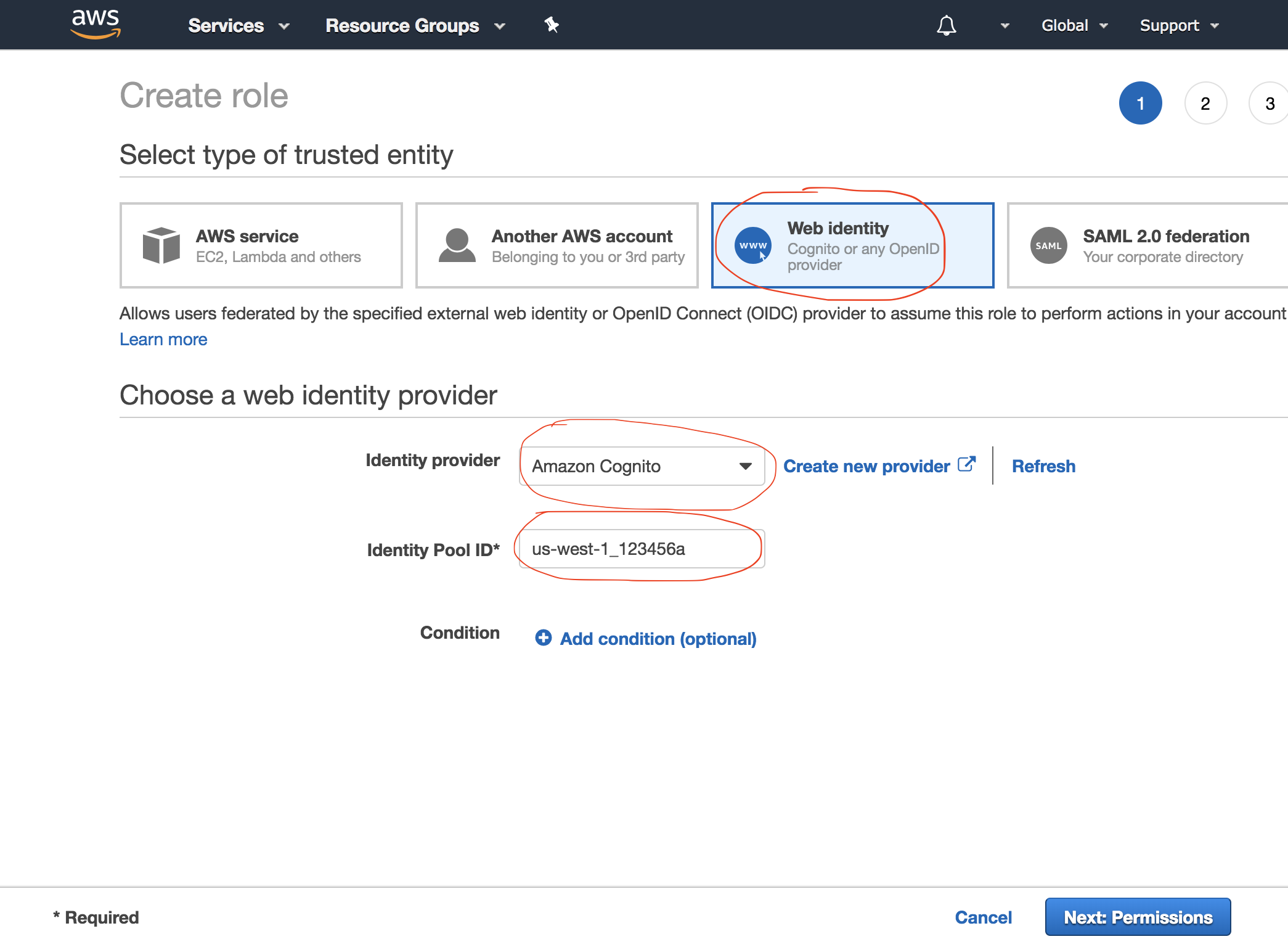This screenshot has width=1288, height=947.
Task: Click the plus icon next to Add condition
Action: (542, 638)
